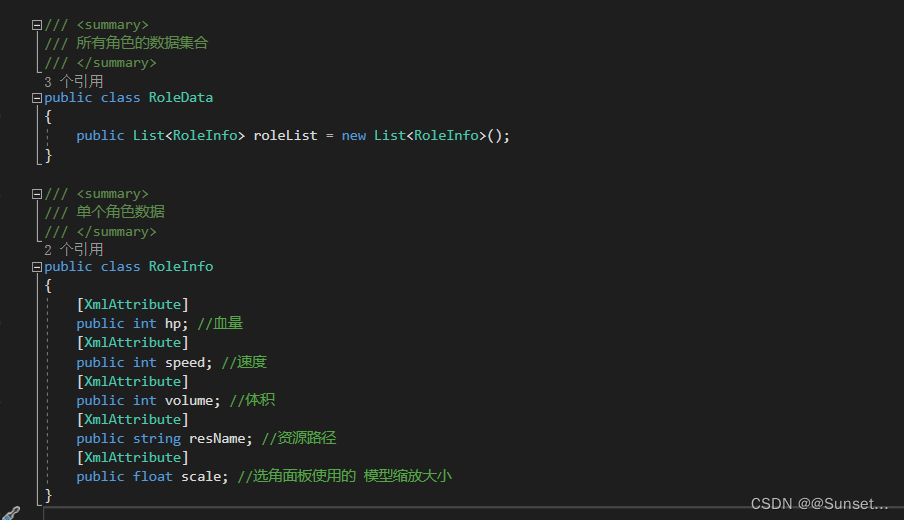Click the speed field name
Screen dimensions: 904x520
click(185, 363)
